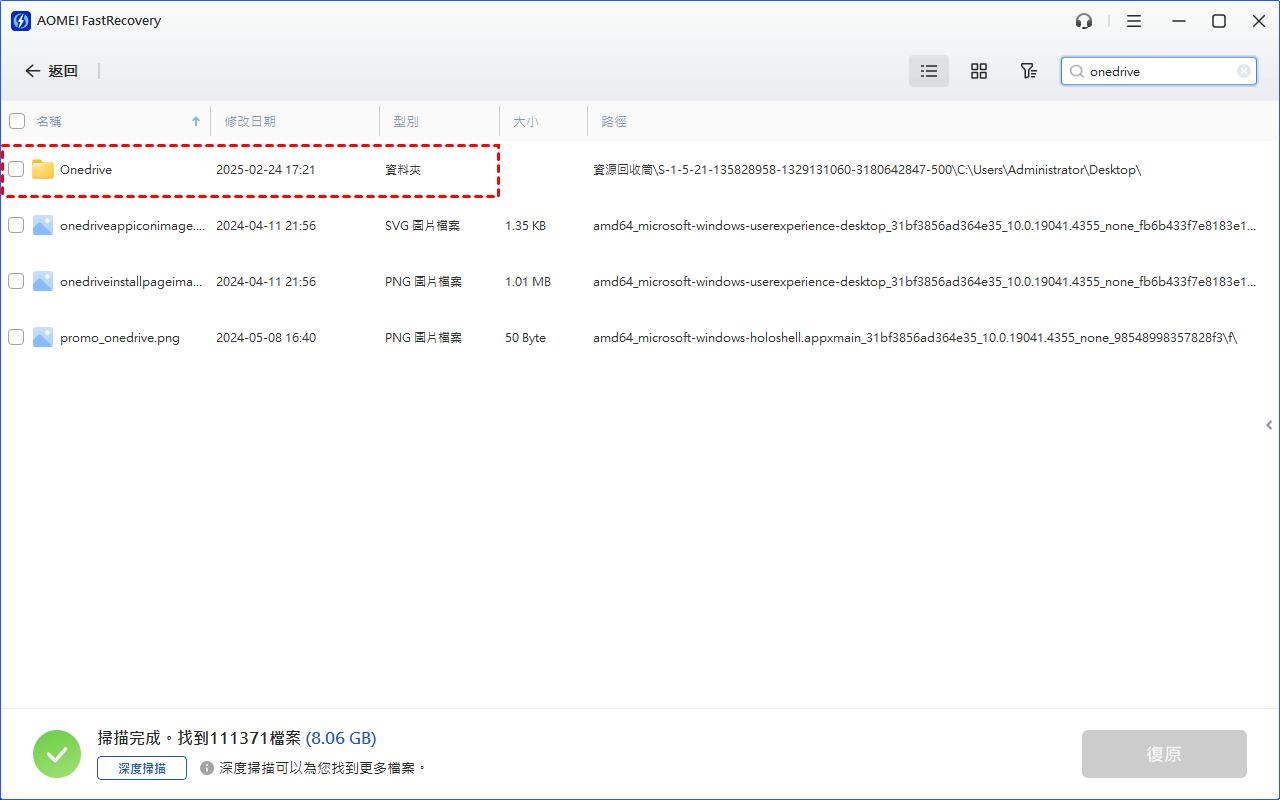Open the filter options
Screen dimensions: 1280x800
(1028, 71)
